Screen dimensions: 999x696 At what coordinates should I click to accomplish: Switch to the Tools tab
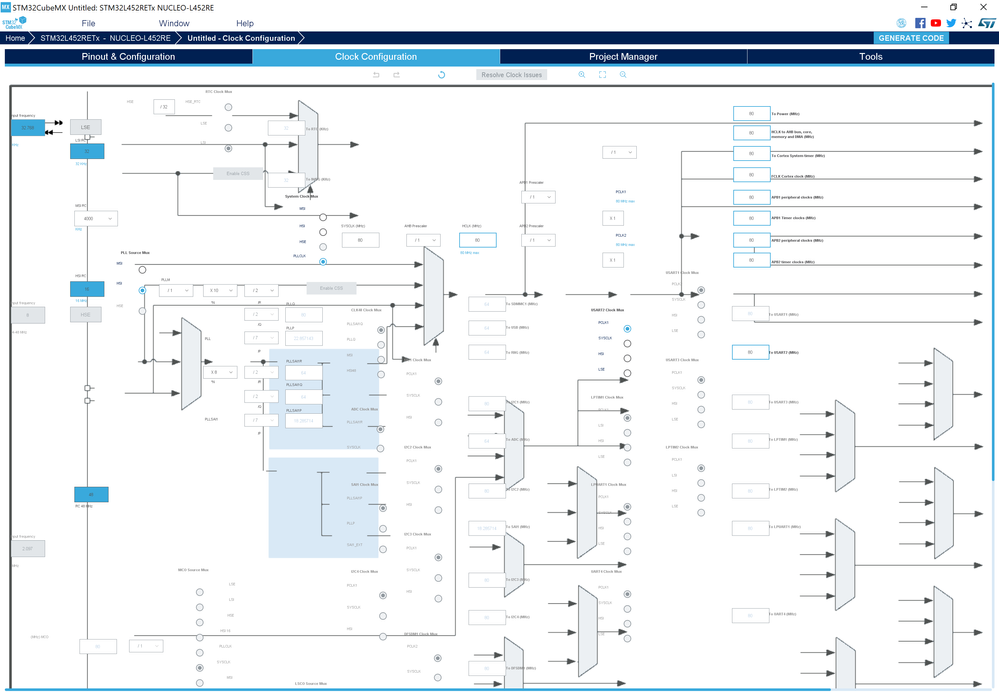coord(870,57)
